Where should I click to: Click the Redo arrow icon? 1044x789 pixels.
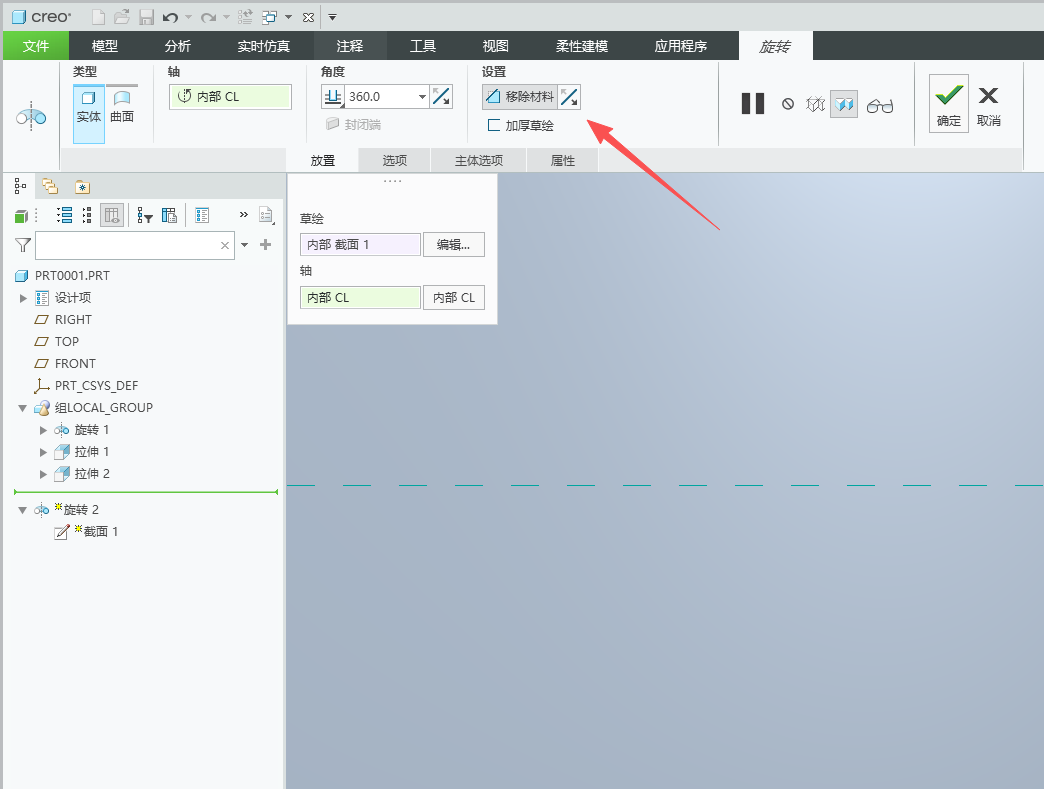(208, 17)
